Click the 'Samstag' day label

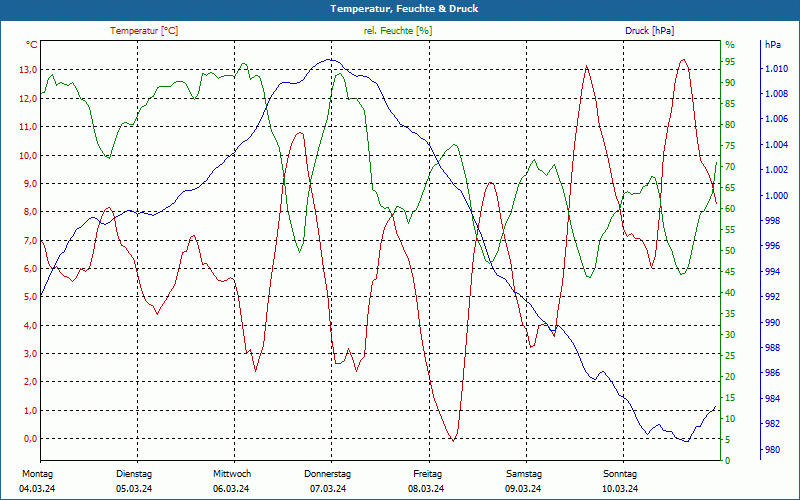524,474
